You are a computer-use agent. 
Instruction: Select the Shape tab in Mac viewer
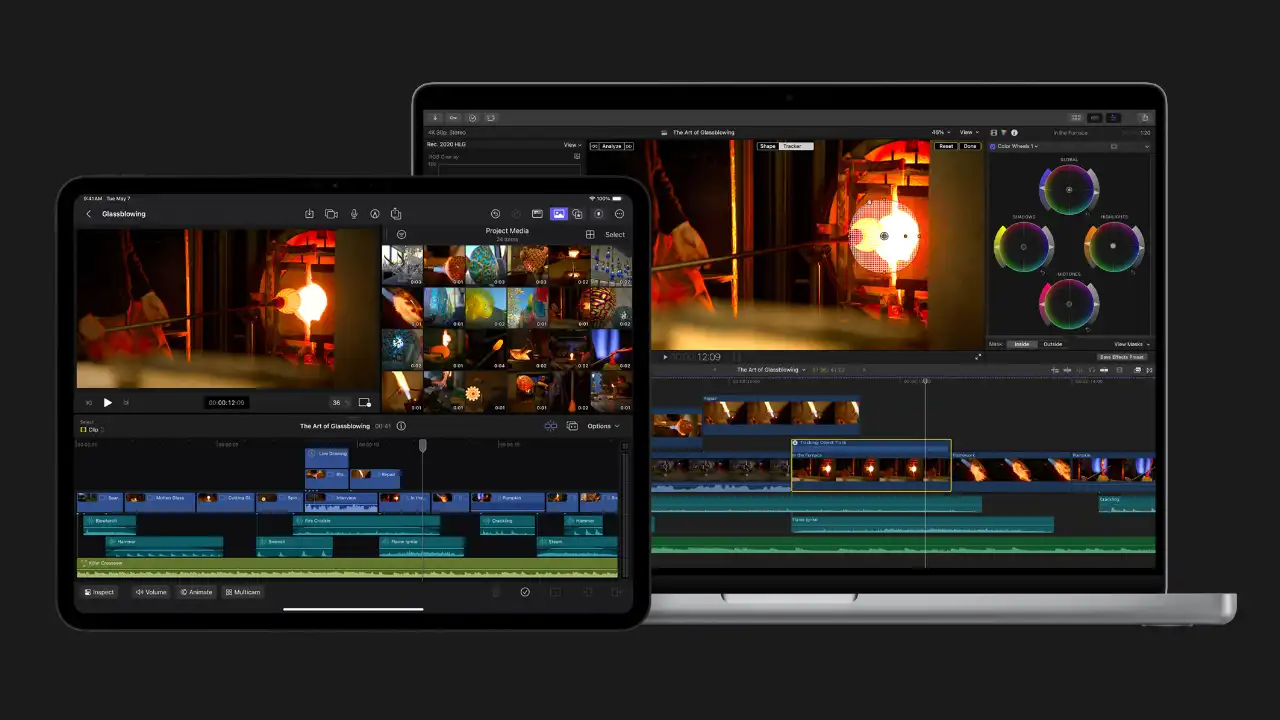(768, 146)
